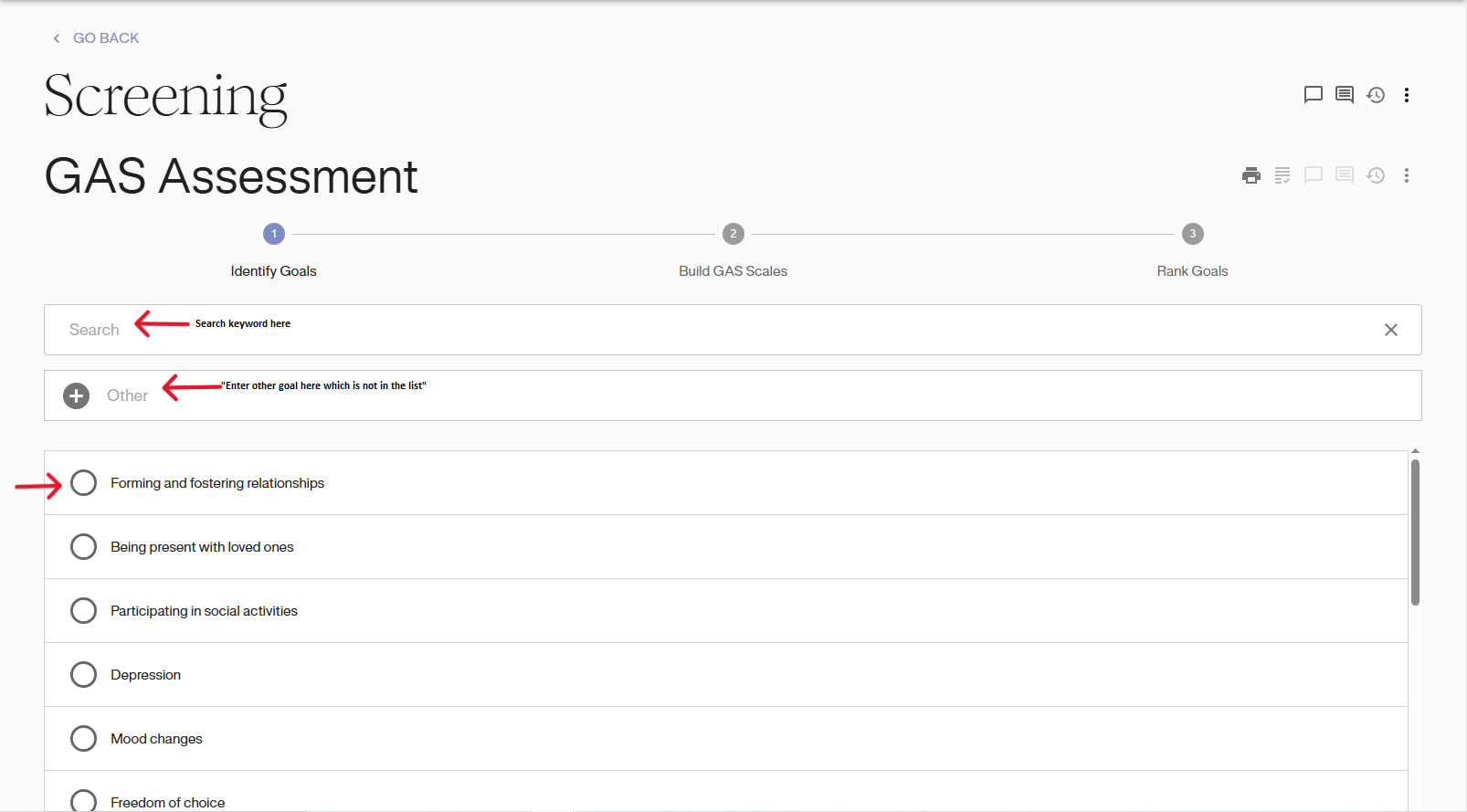Select Forming and fostering relationships radio
Screen dimensions: 1467x812
[x=83, y=483]
